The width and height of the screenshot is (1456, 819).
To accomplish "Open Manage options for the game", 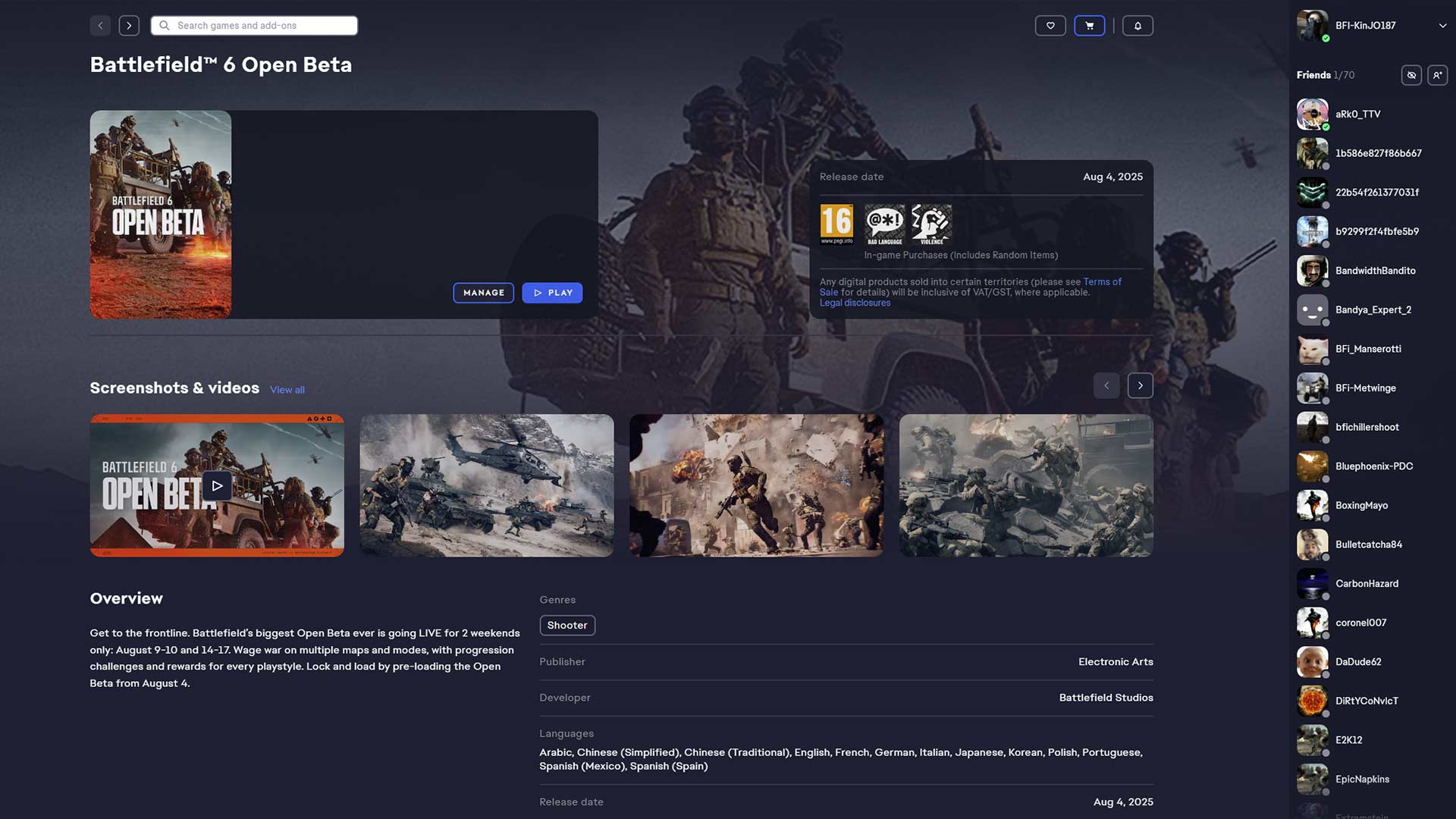I will point(483,293).
